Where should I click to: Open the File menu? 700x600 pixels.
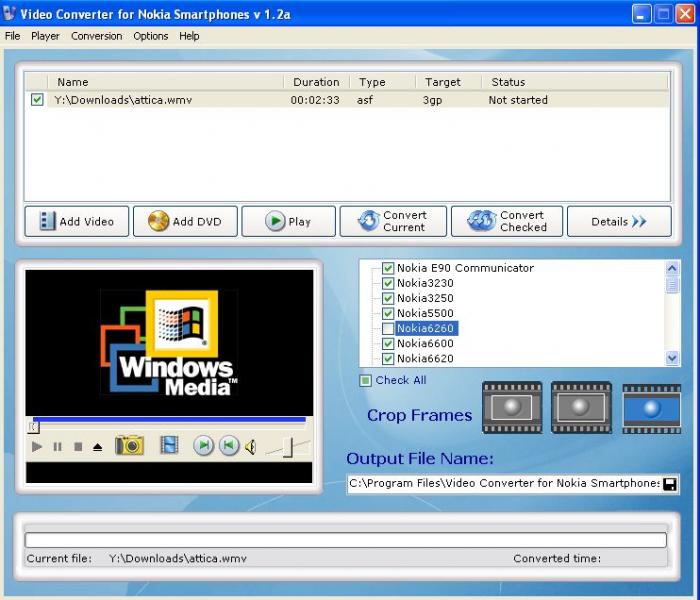(x=12, y=36)
